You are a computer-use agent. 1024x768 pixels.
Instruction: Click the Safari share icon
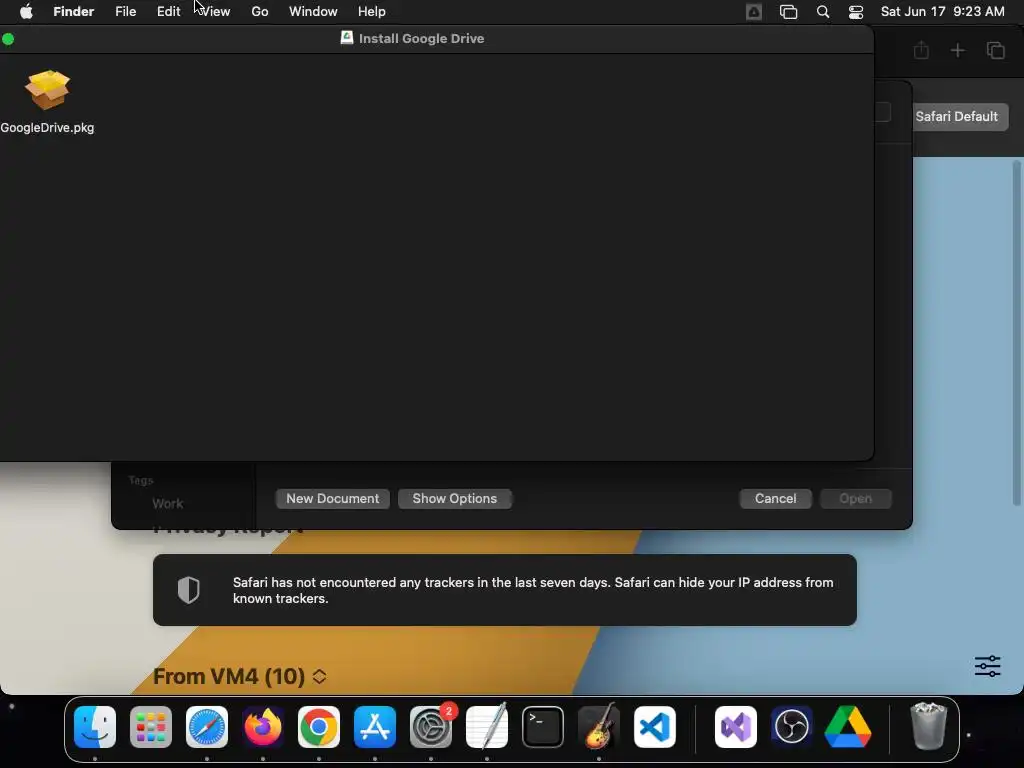point(921,50)
